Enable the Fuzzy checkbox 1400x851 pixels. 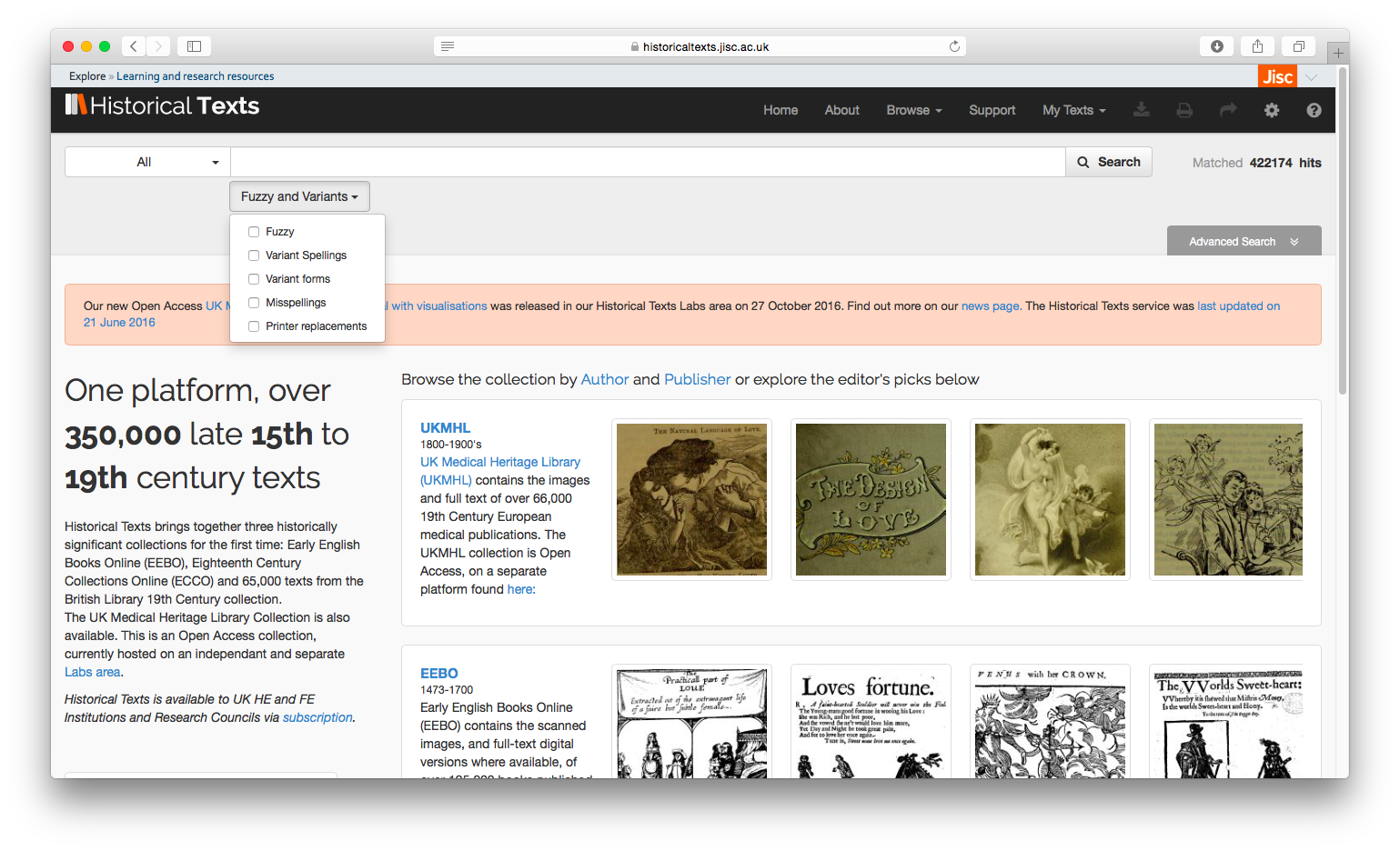tap(254, 232)
